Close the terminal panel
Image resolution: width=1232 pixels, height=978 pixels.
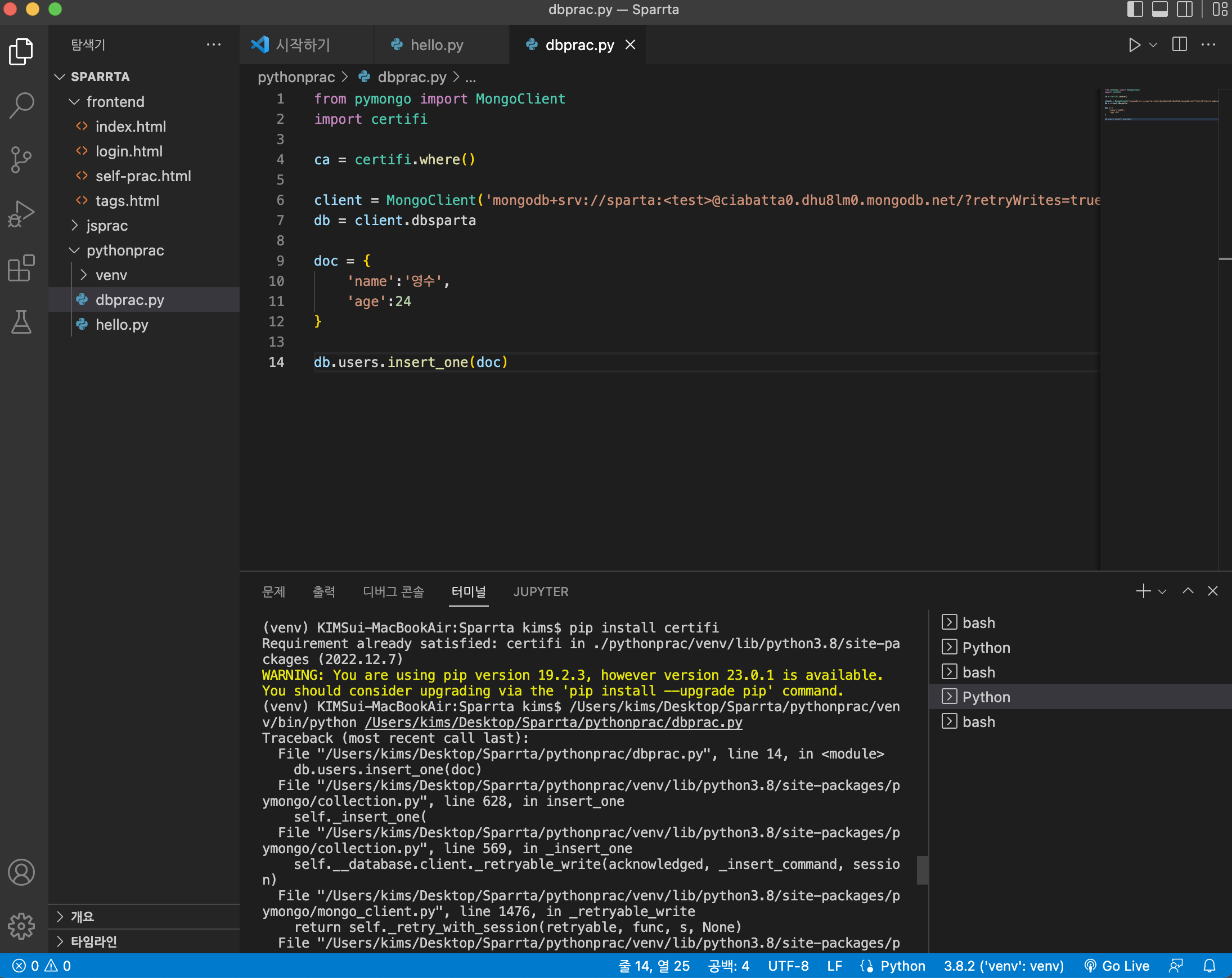click(1212, 591)
